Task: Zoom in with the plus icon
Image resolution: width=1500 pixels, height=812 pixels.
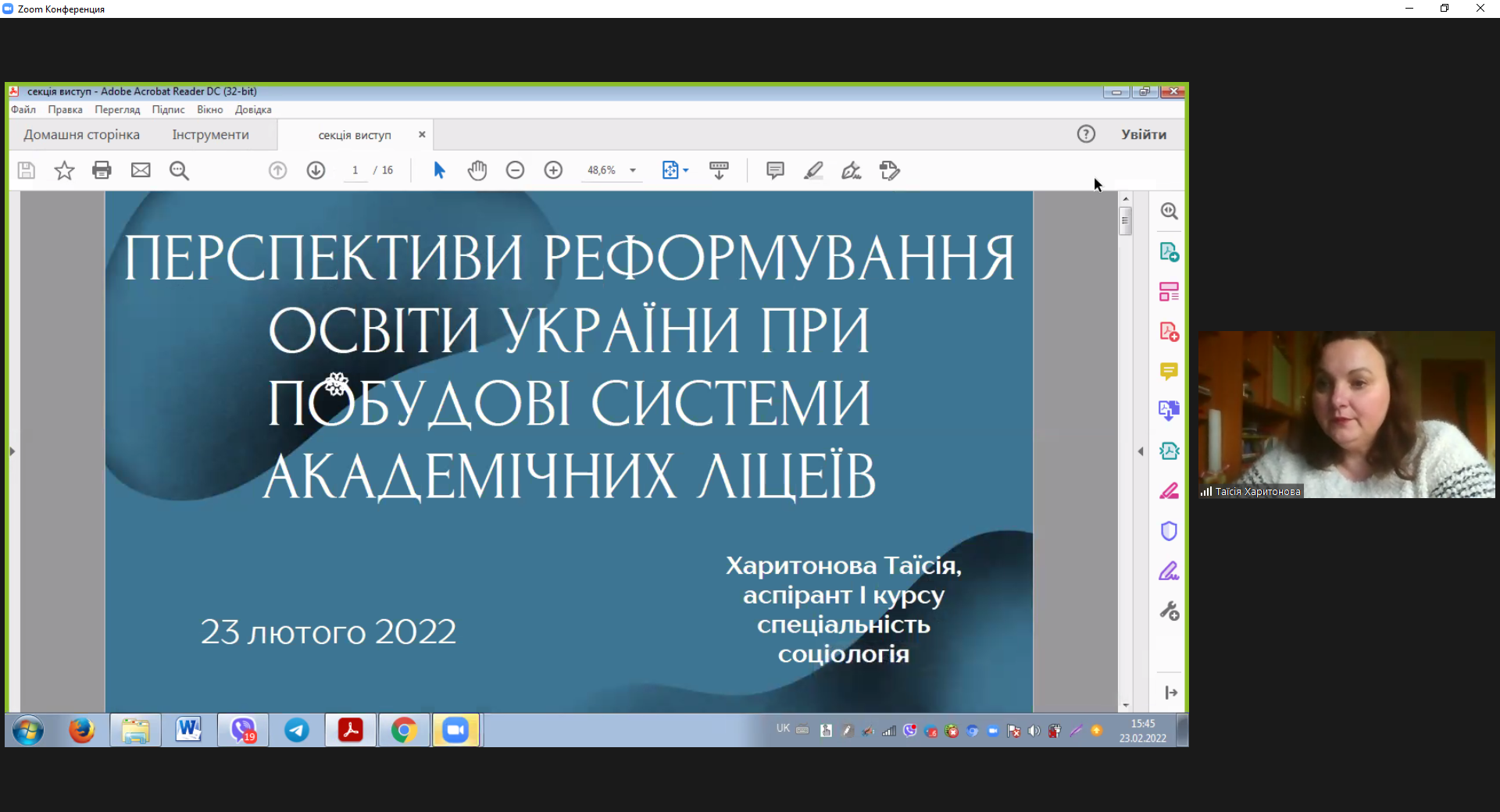Action: 553,170
